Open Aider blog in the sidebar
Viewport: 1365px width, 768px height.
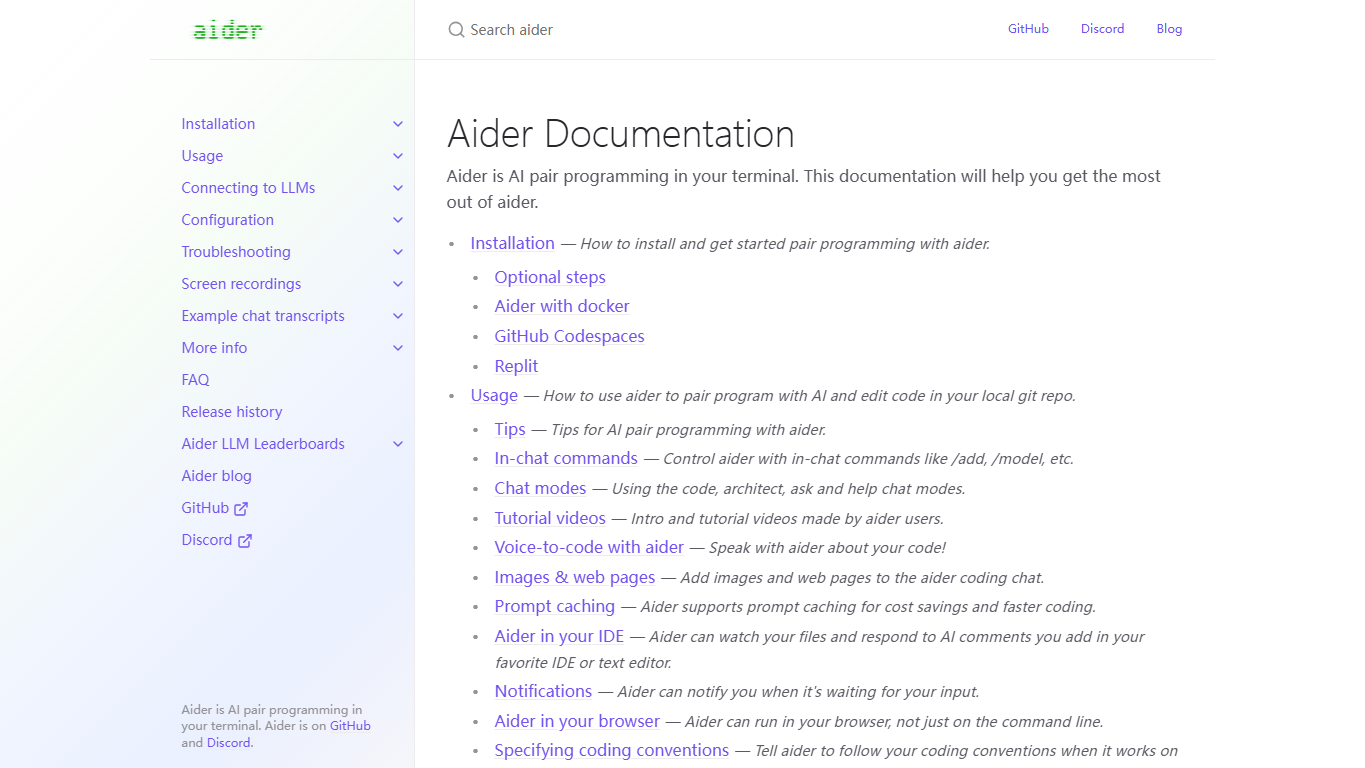coord(216,476)
